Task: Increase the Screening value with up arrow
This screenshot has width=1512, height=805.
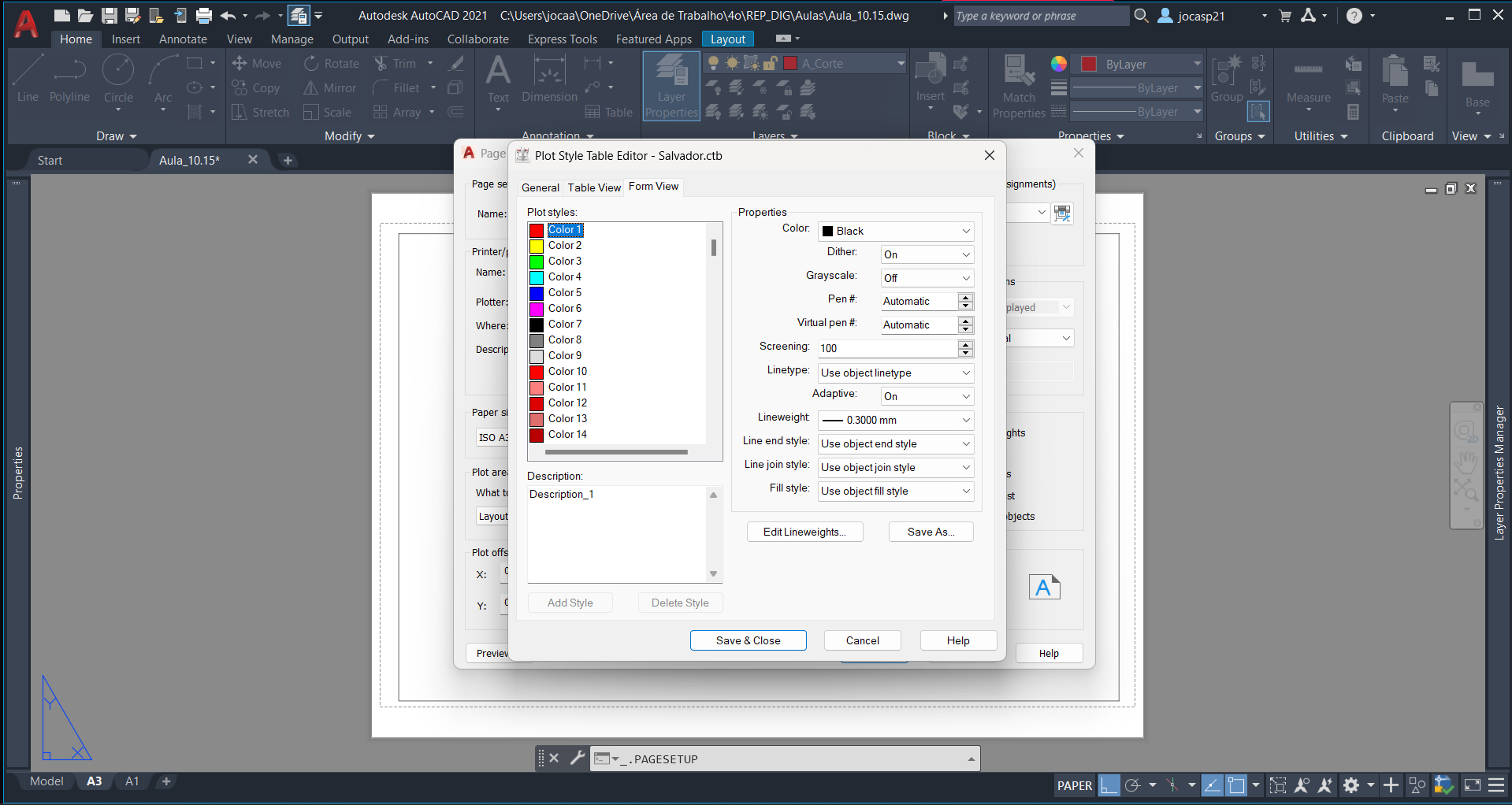Action: tap(966, 344)
